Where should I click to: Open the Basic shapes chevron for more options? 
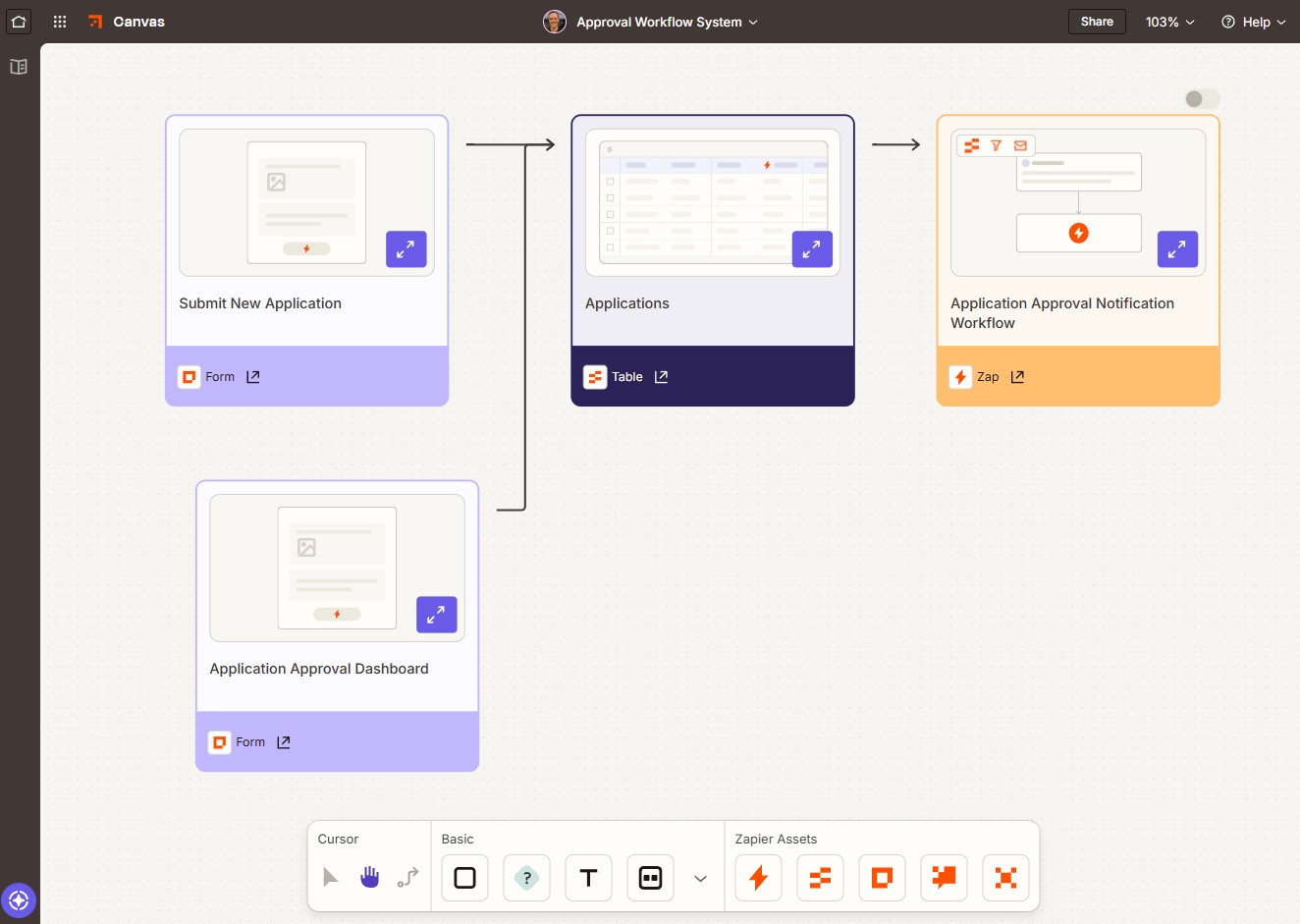tap(700, 879)
